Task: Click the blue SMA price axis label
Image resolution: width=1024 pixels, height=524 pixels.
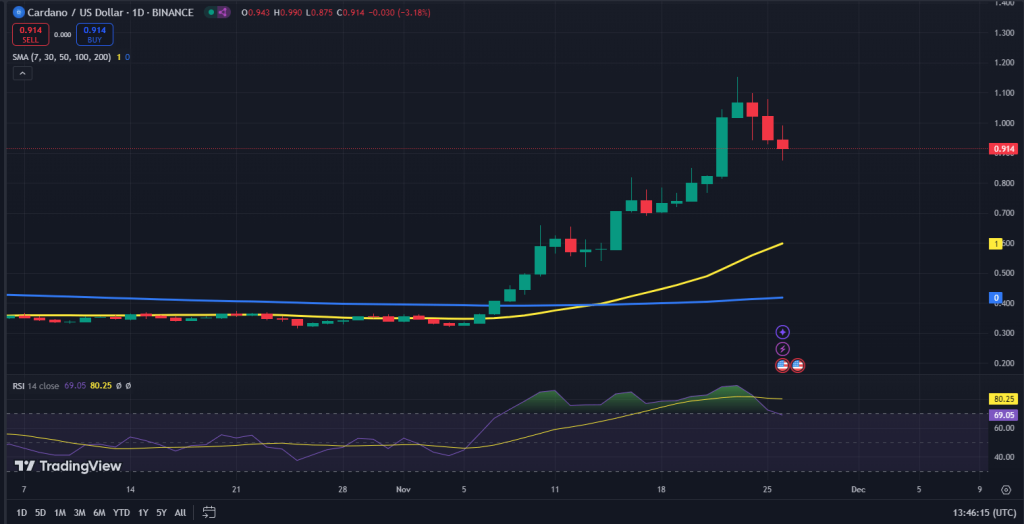Action: 996,298
